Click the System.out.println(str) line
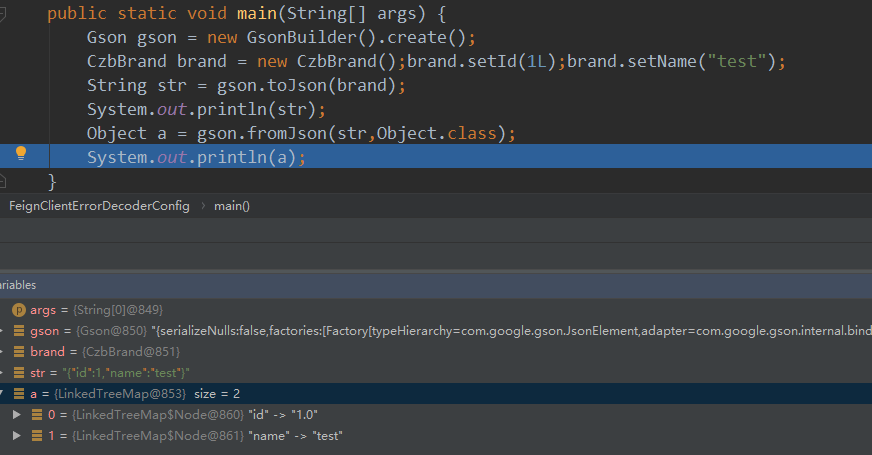The width and height of the screenshot is (872, 455). pos(206,110)
